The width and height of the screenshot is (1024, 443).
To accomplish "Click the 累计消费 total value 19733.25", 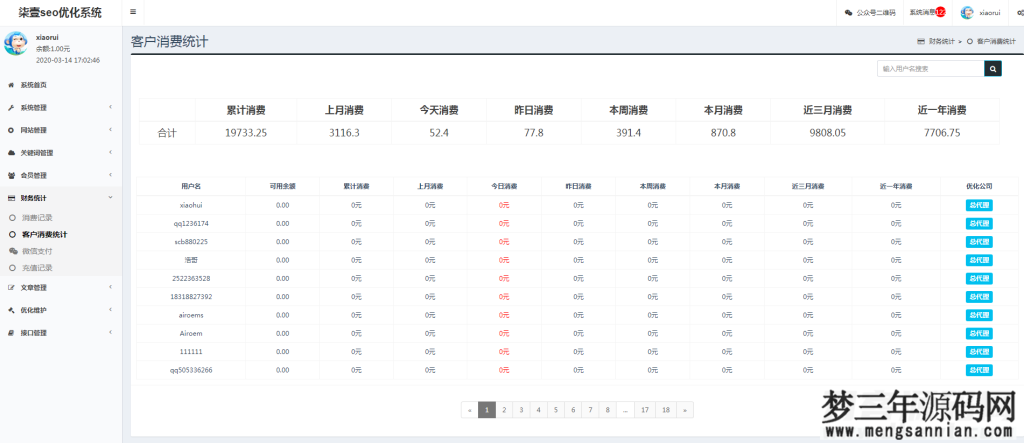I will tap(246, 133).
